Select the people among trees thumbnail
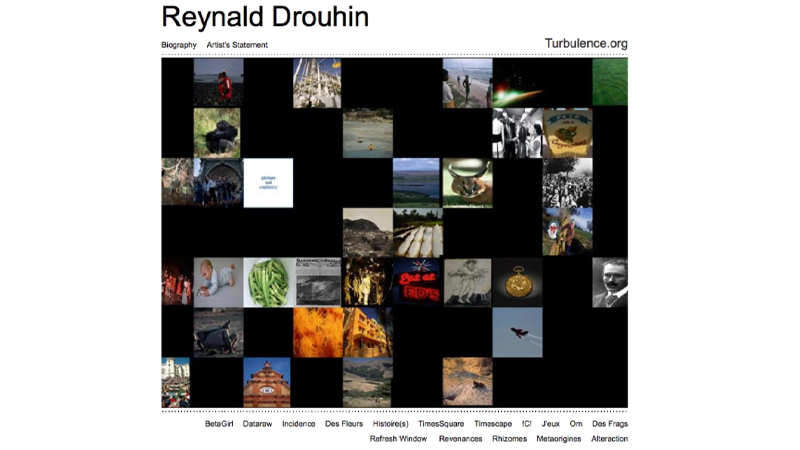 coord(178,182)
